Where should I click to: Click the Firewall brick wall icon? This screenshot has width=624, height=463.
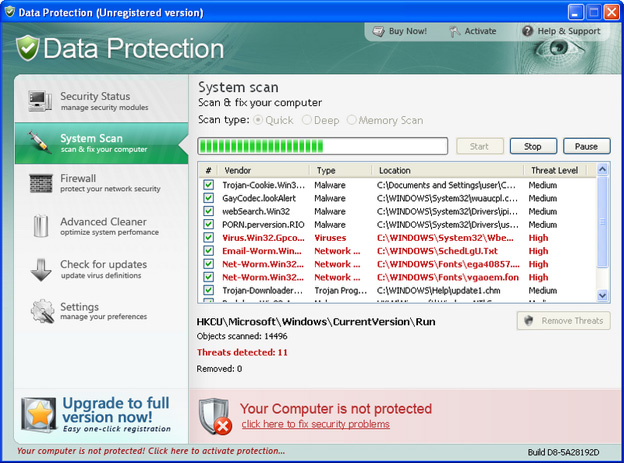pyautogui.click(x=41, y=184)
